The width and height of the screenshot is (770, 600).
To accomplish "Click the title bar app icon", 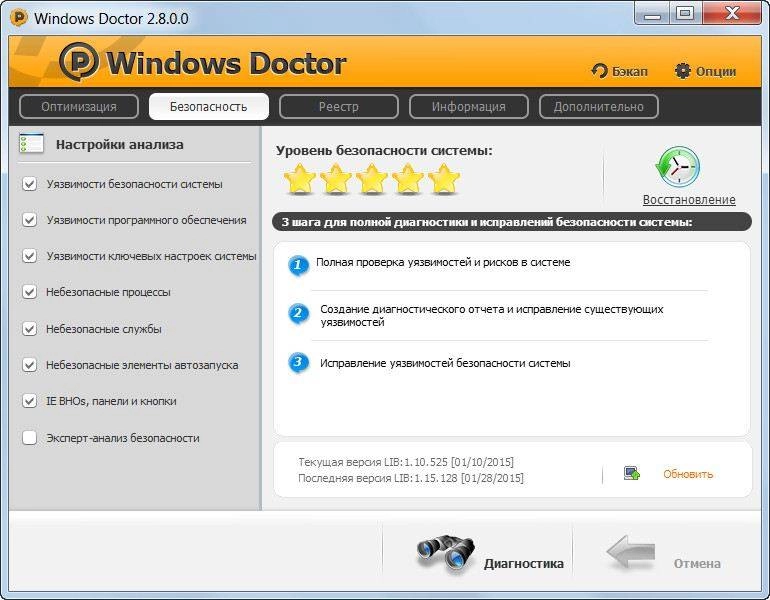I will point(19,18).
